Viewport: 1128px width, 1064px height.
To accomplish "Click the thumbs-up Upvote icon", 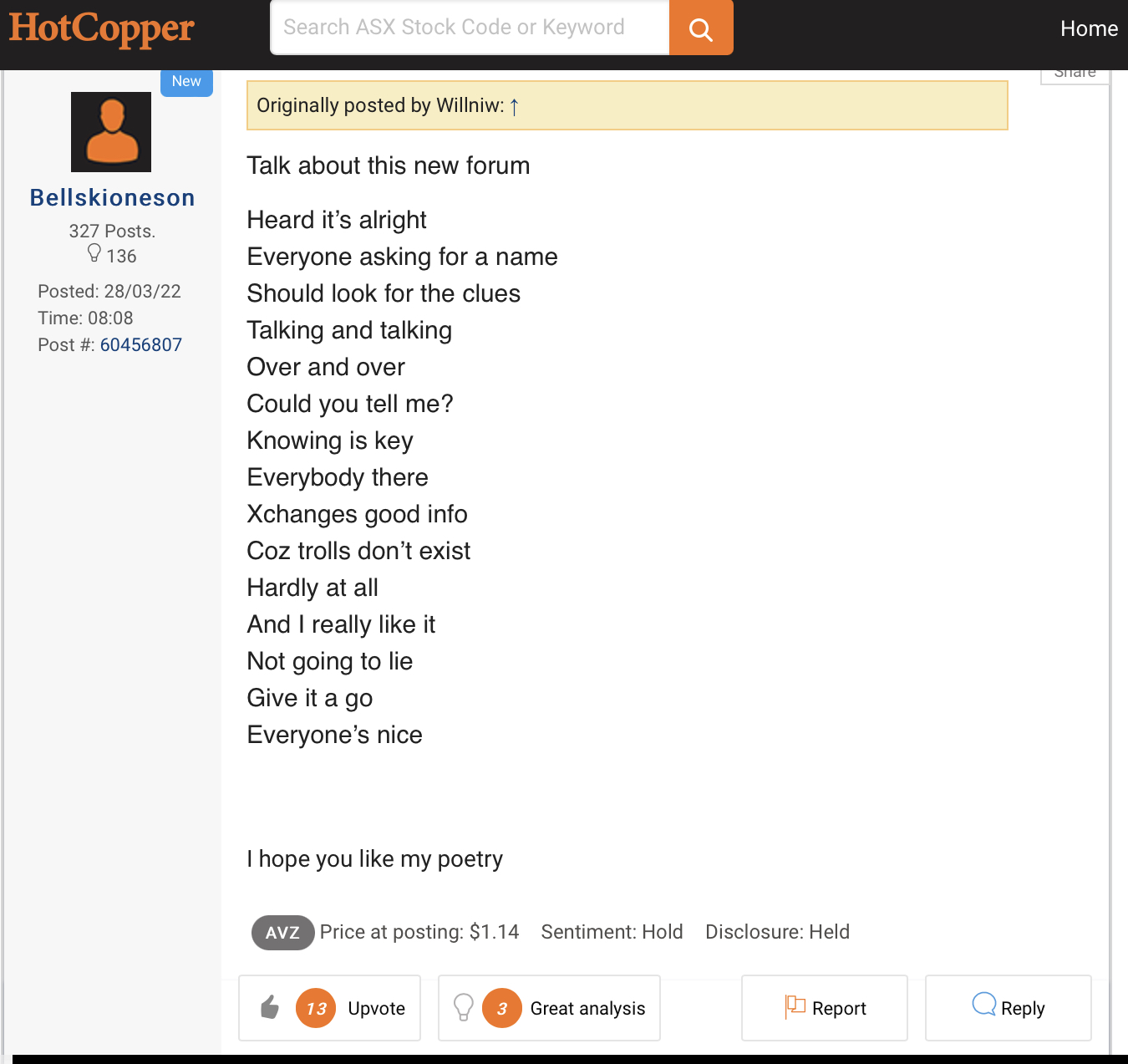I will 269,1007.
